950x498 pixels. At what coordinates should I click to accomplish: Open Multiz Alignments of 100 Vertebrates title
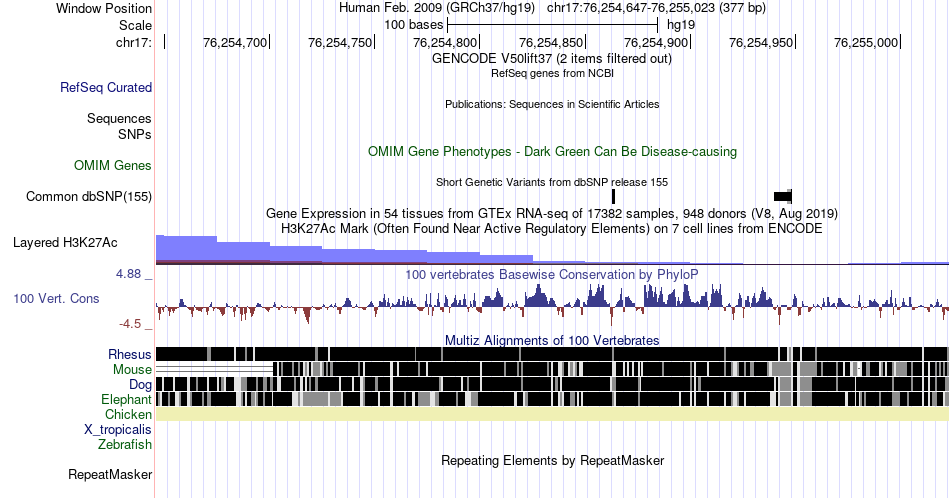tap(552, 340)
